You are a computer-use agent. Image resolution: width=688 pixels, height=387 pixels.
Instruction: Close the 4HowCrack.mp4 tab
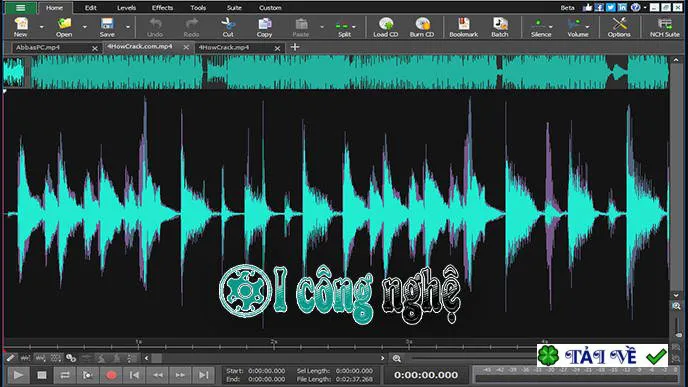click(277, 48)
